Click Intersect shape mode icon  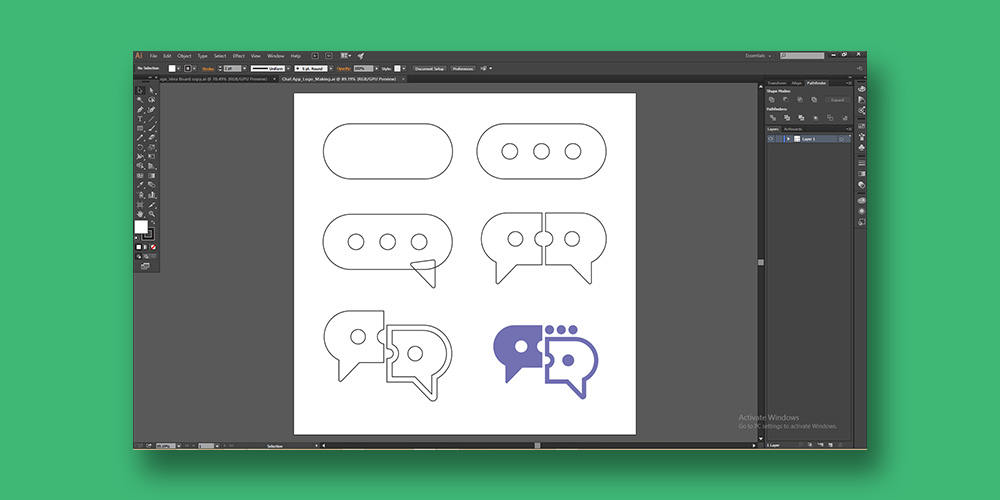[800, 99]
